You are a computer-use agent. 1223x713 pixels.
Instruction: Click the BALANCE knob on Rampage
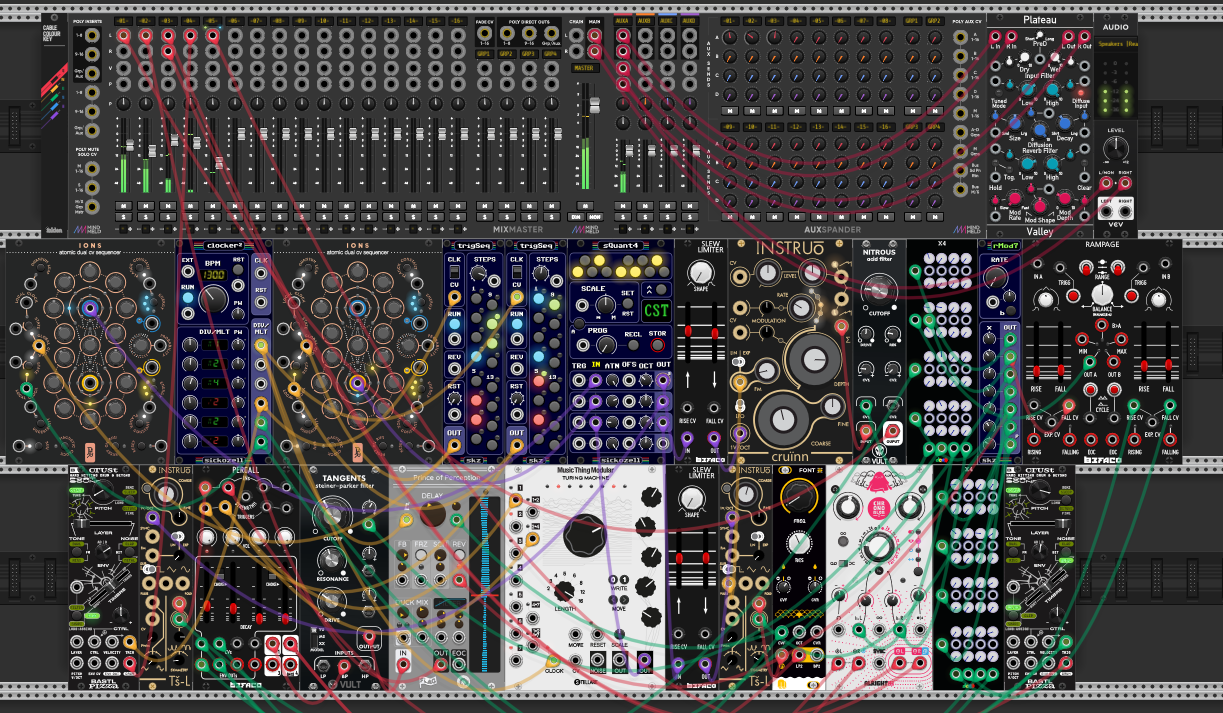(1102, 293)
